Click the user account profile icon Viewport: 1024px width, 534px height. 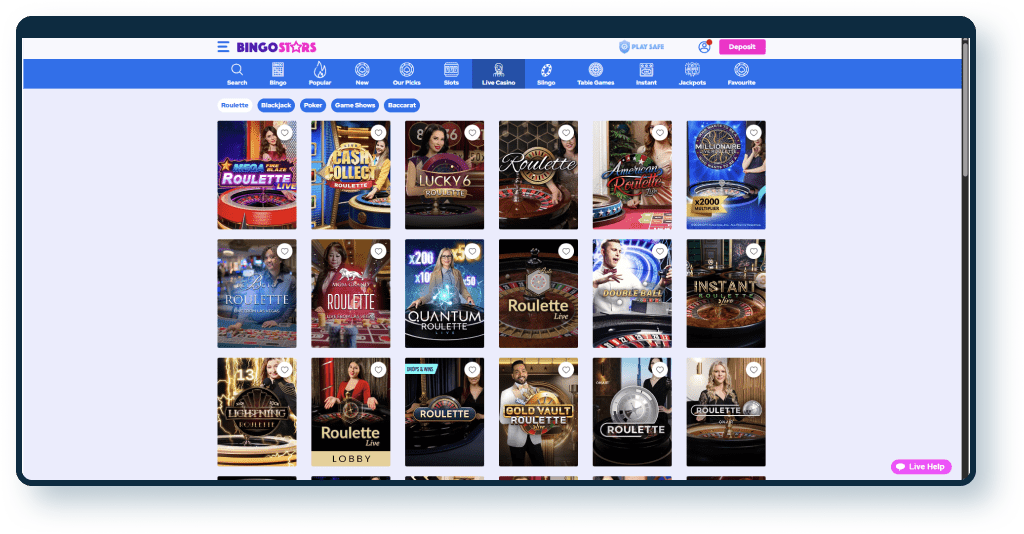704,47
